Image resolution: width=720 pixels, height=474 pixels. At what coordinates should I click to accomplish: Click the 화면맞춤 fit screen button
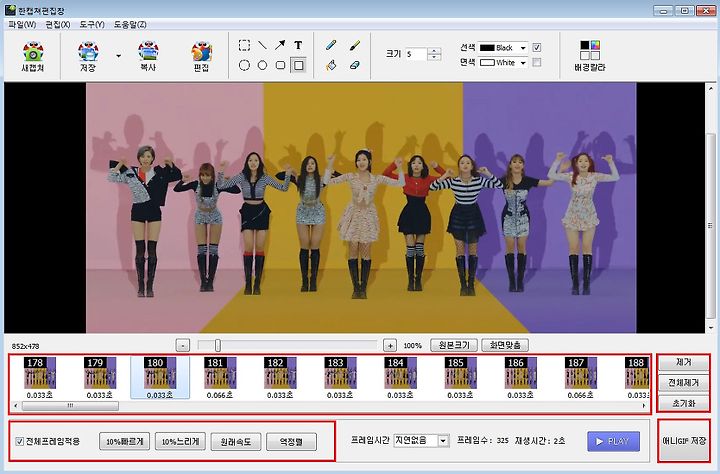[505, 345]
